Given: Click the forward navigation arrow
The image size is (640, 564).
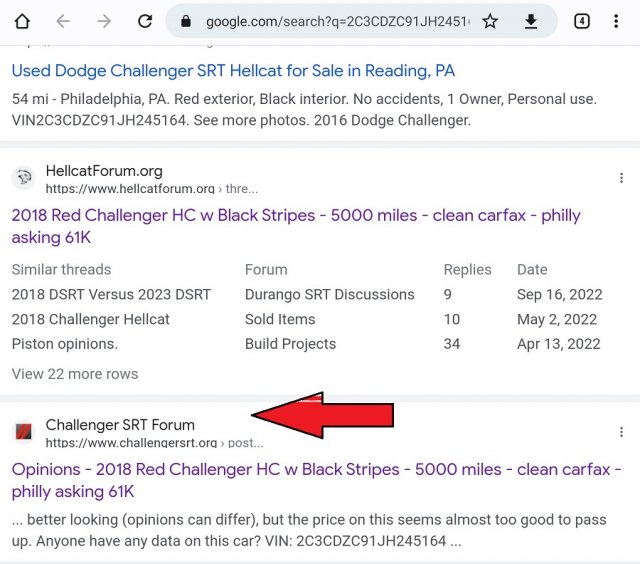Looking at the screenshot, I should 103,21.
